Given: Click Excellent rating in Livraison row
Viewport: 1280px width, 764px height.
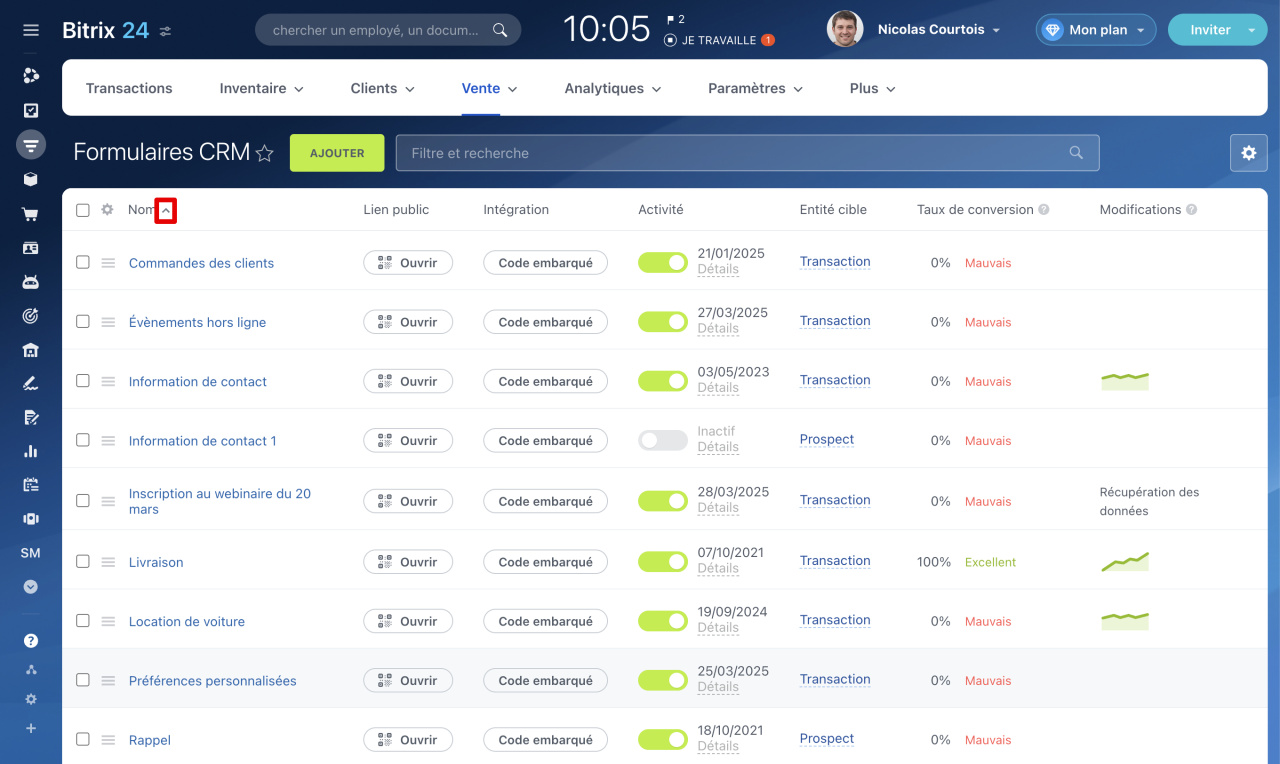Looking at the screenshot, I should (x=990, y=562).
